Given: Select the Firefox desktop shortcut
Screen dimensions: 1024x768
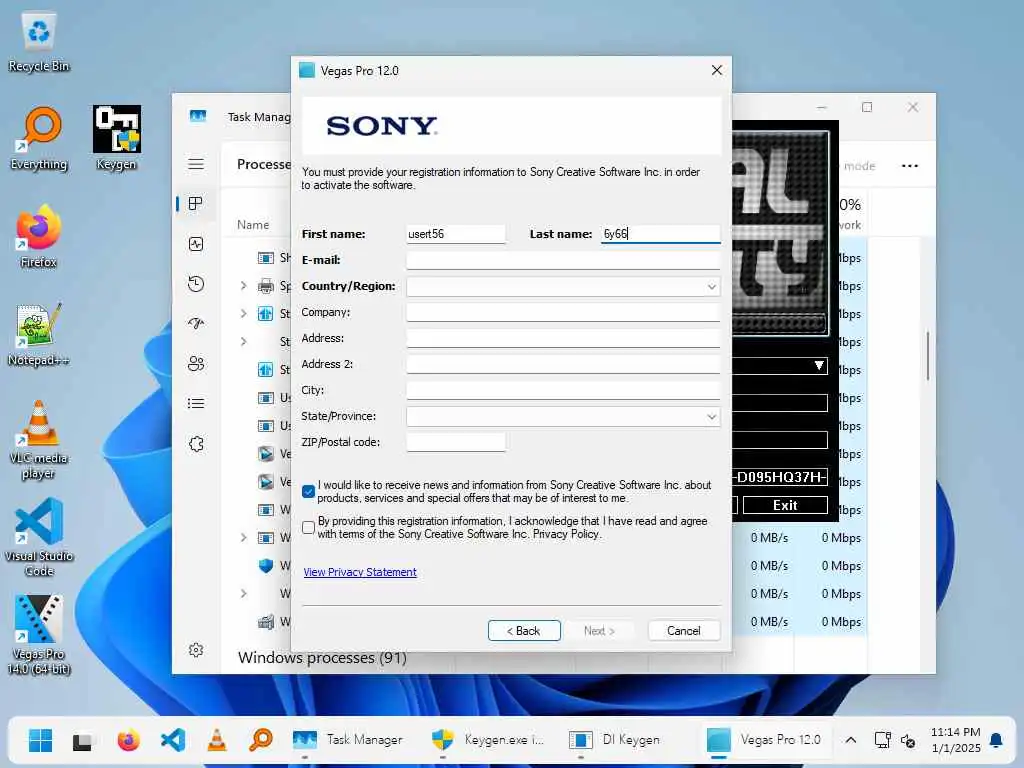Looking at the screenshot, I should click(39, 236).
